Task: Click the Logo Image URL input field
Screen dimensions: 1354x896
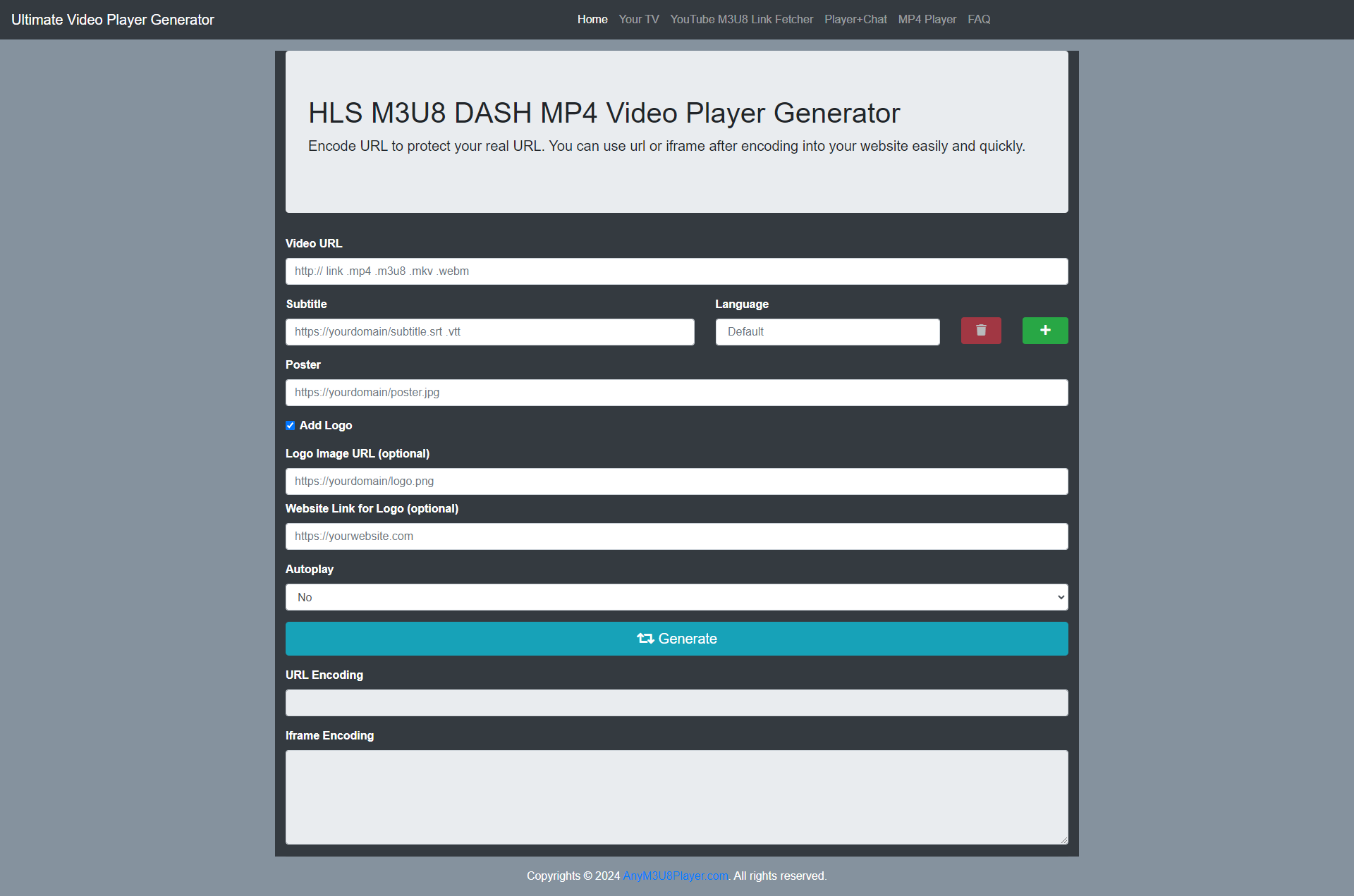Action: pyautogui.click(x=676, y=481)
